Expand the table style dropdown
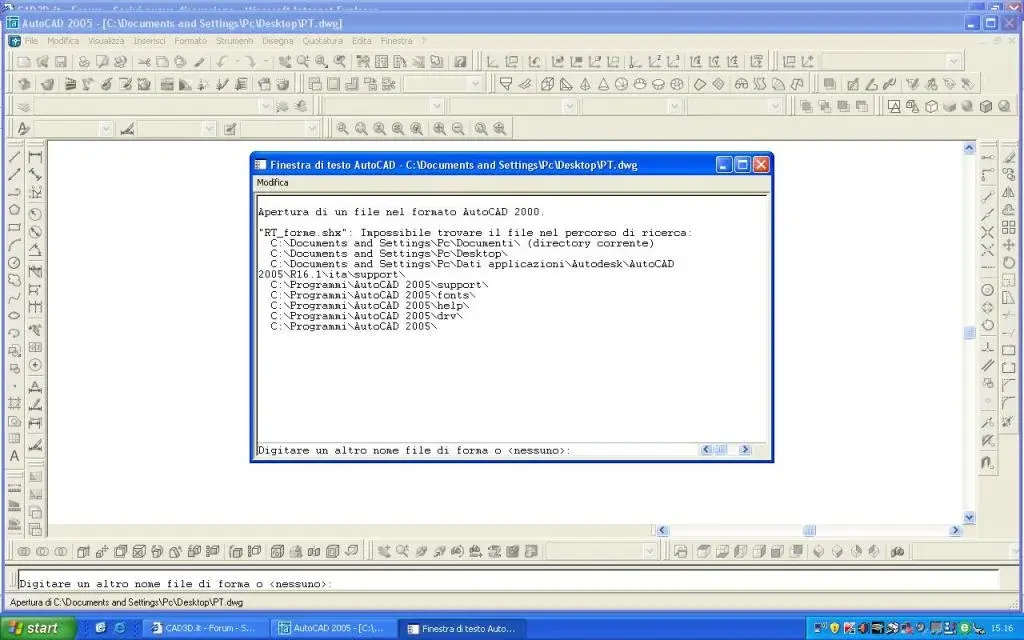Image resolution: width=1024 pixels, height=640 pixels. pyautogui.click(x=312, y=129)
